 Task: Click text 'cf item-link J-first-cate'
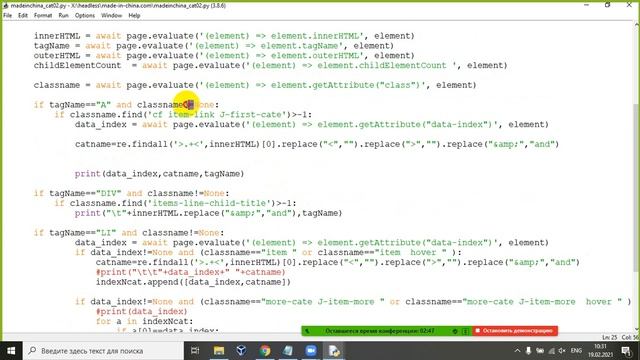coord(217,115)
